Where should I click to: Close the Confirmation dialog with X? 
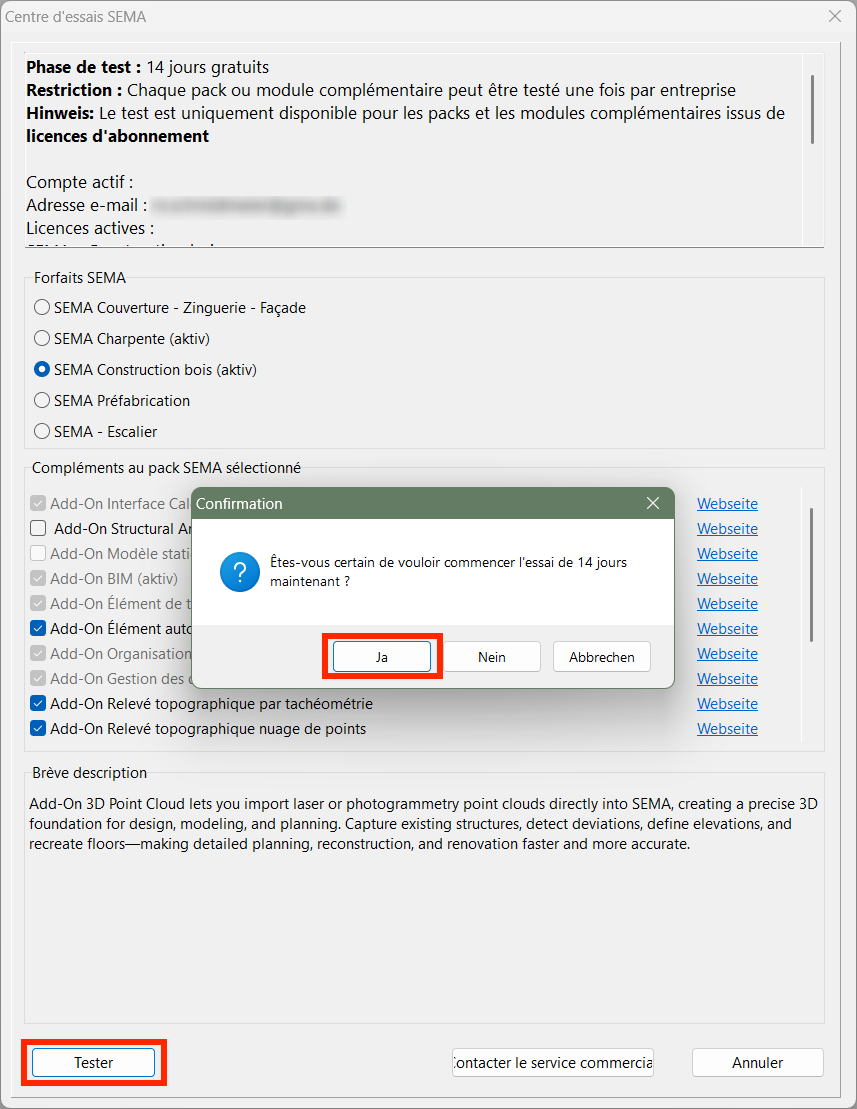click(653, 503)
